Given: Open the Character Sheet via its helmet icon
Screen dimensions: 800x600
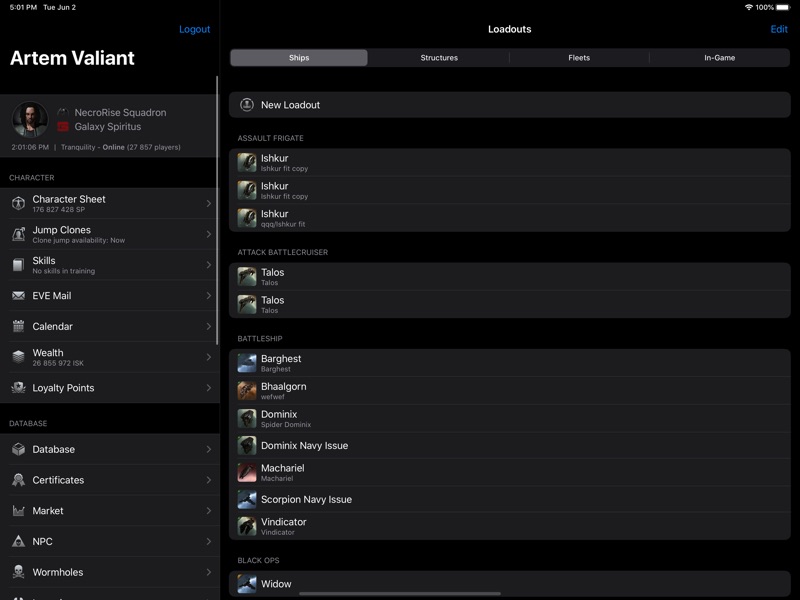Looking at the screenshot, I should coord(17,203).
